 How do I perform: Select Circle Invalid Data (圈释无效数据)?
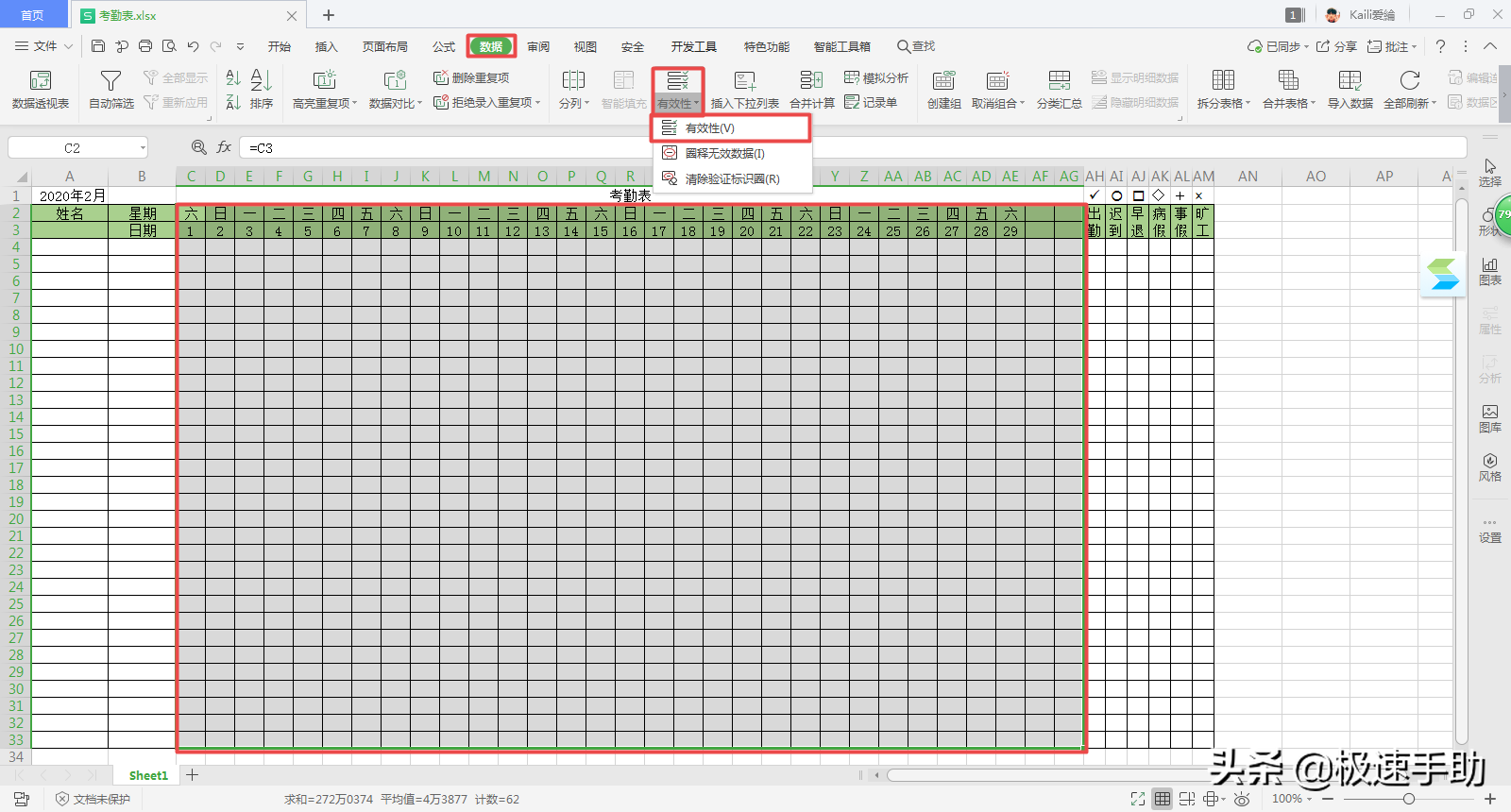point(731,153)
